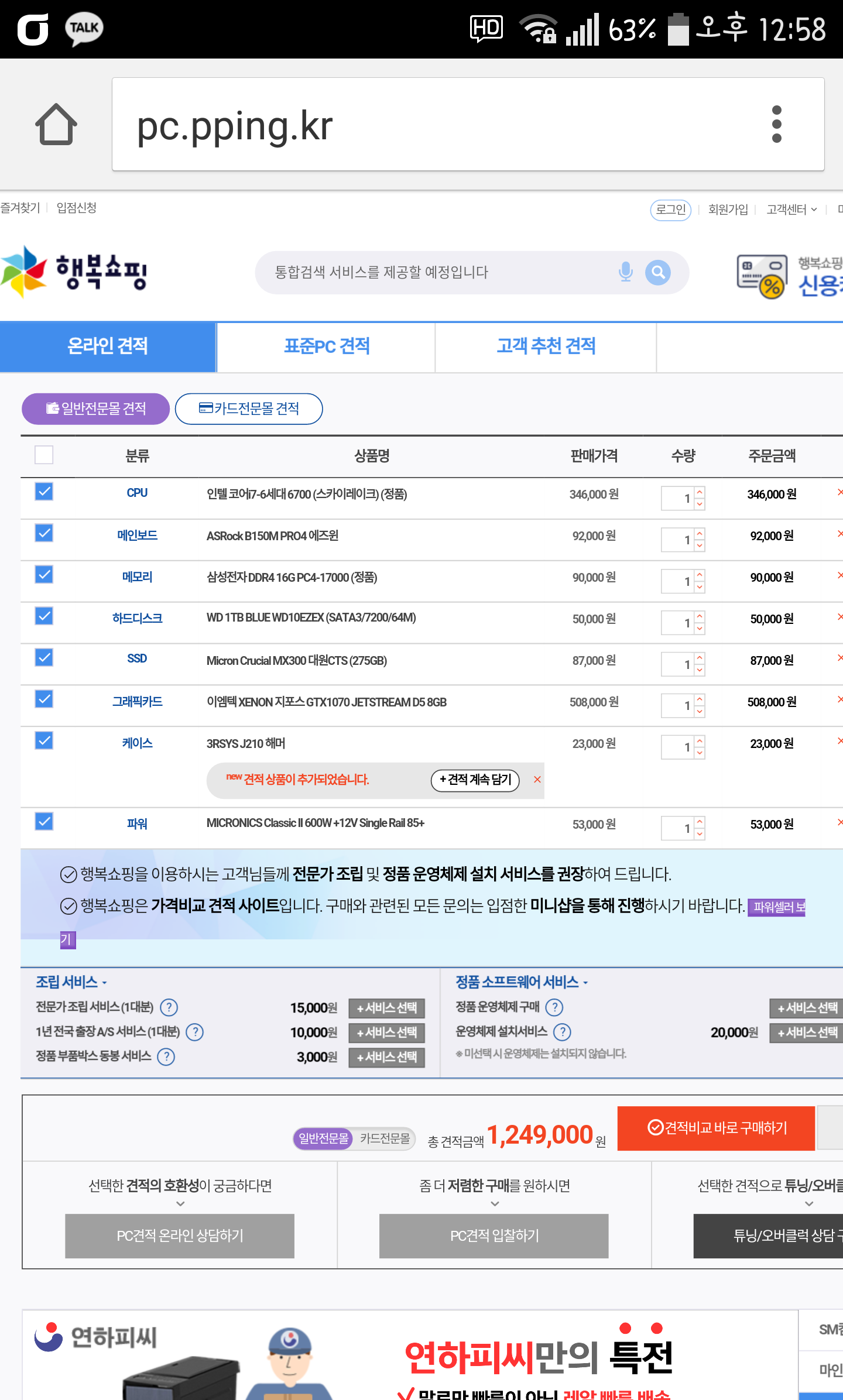This screenshot has width=843, height=1400.
Task: Collapse the 조립 서비스 section
Action: click(71, 982)
